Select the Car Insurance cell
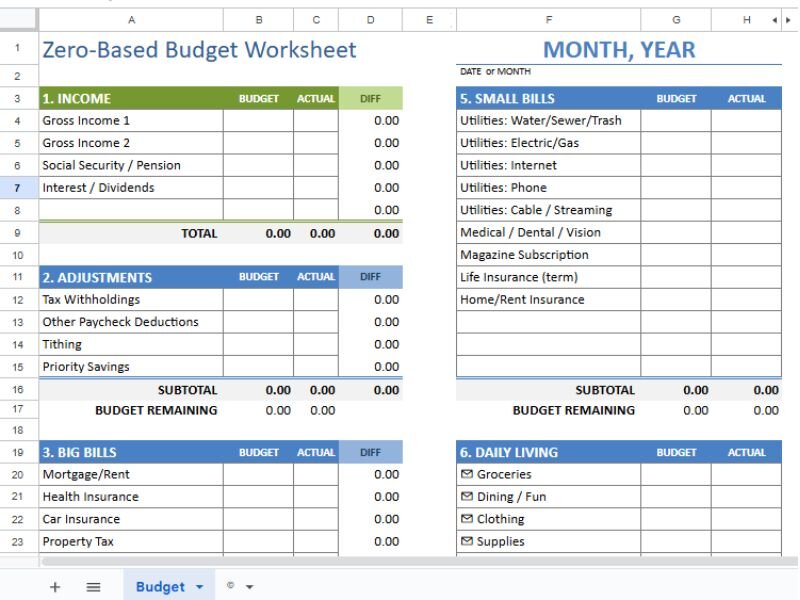Screen dimensions: 800x600 [x=131, y=519]
